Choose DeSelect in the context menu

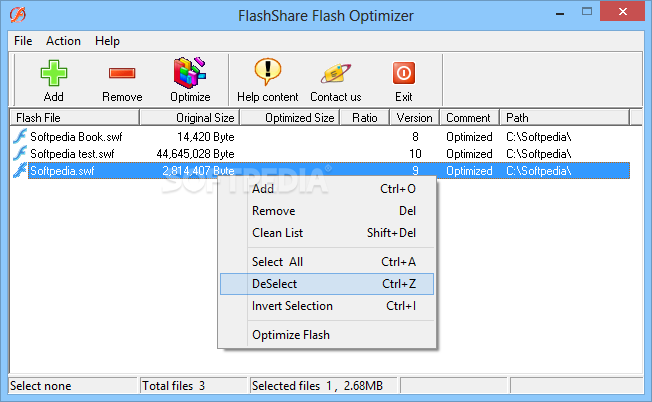[x=327, y=284]
